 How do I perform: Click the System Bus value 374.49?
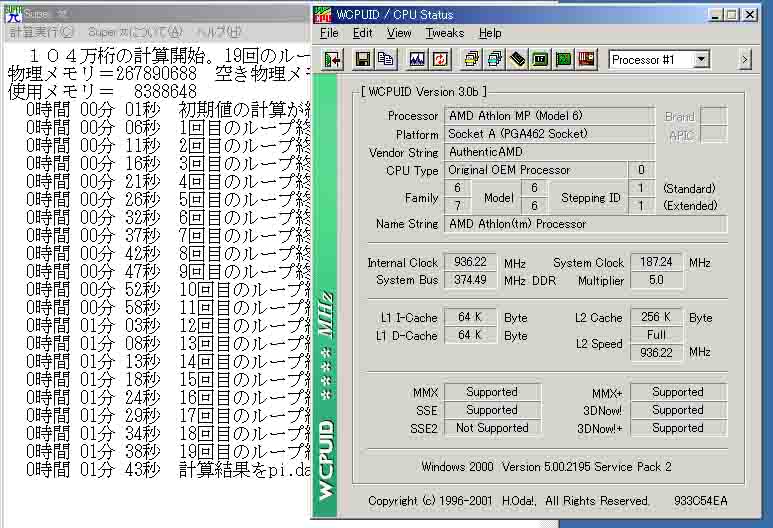pyautogui.click(x=470, y=280)
